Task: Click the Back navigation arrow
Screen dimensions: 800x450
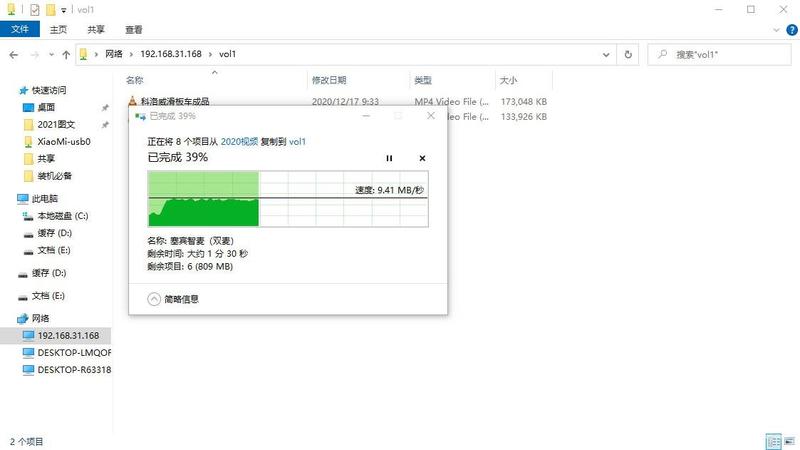Action: click(x=14, y=55)
